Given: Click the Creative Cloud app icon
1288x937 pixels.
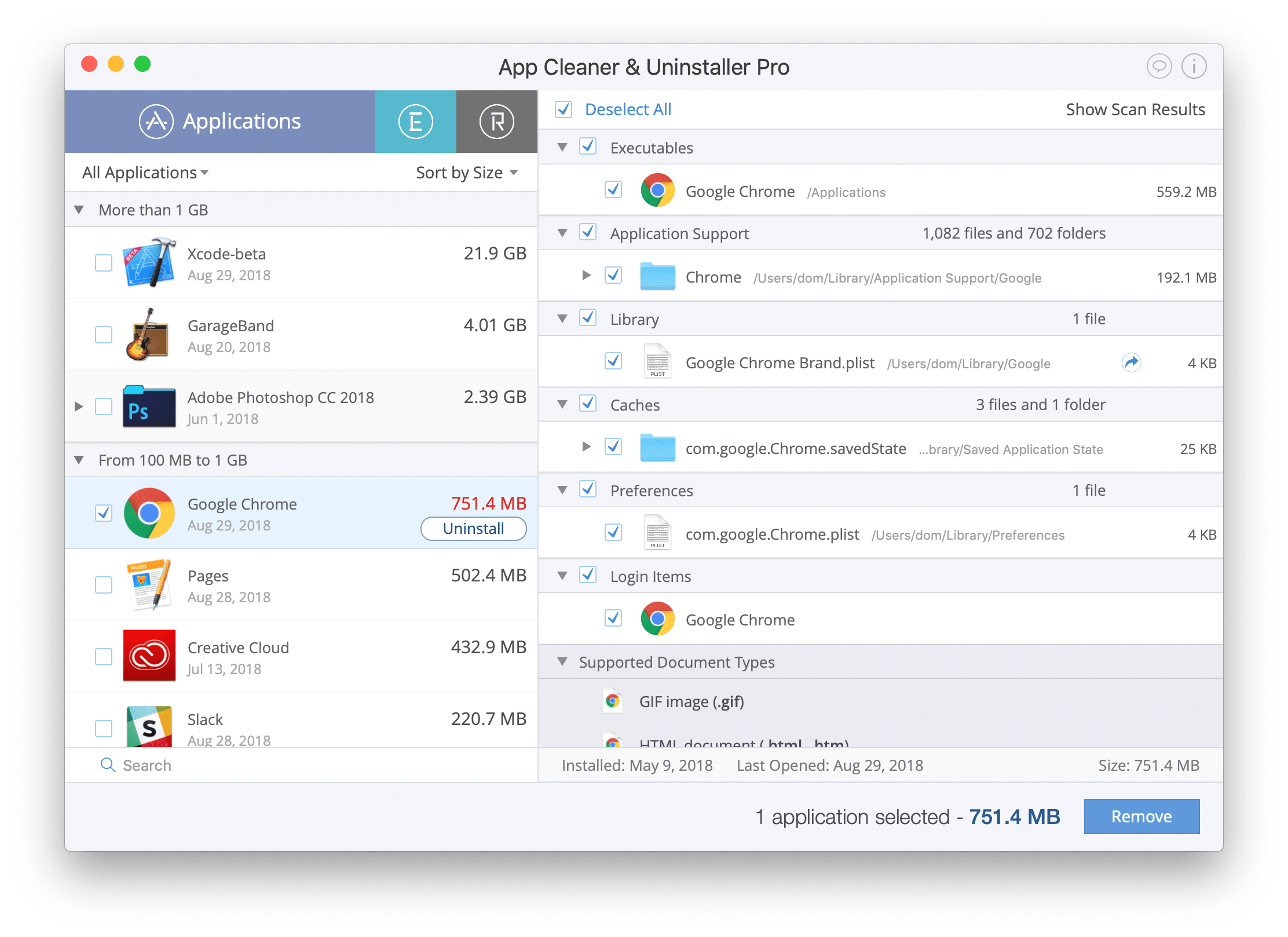Looking at the screenshot, I should click(149, 654).
